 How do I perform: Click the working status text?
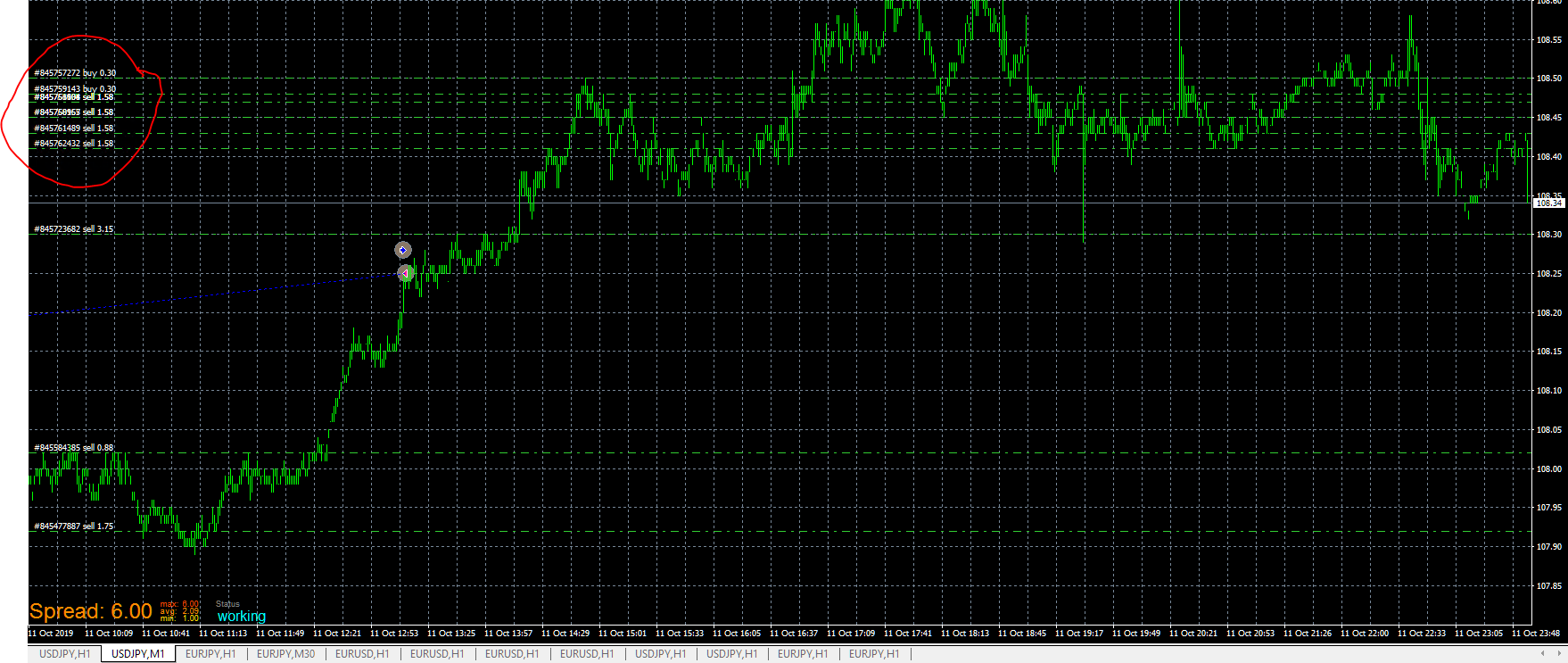click(242, 616)
